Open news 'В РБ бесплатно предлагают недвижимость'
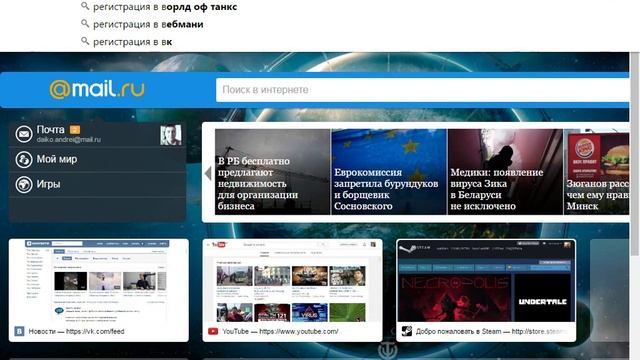Screen dimensions: 640x360 tap(272, 171)
